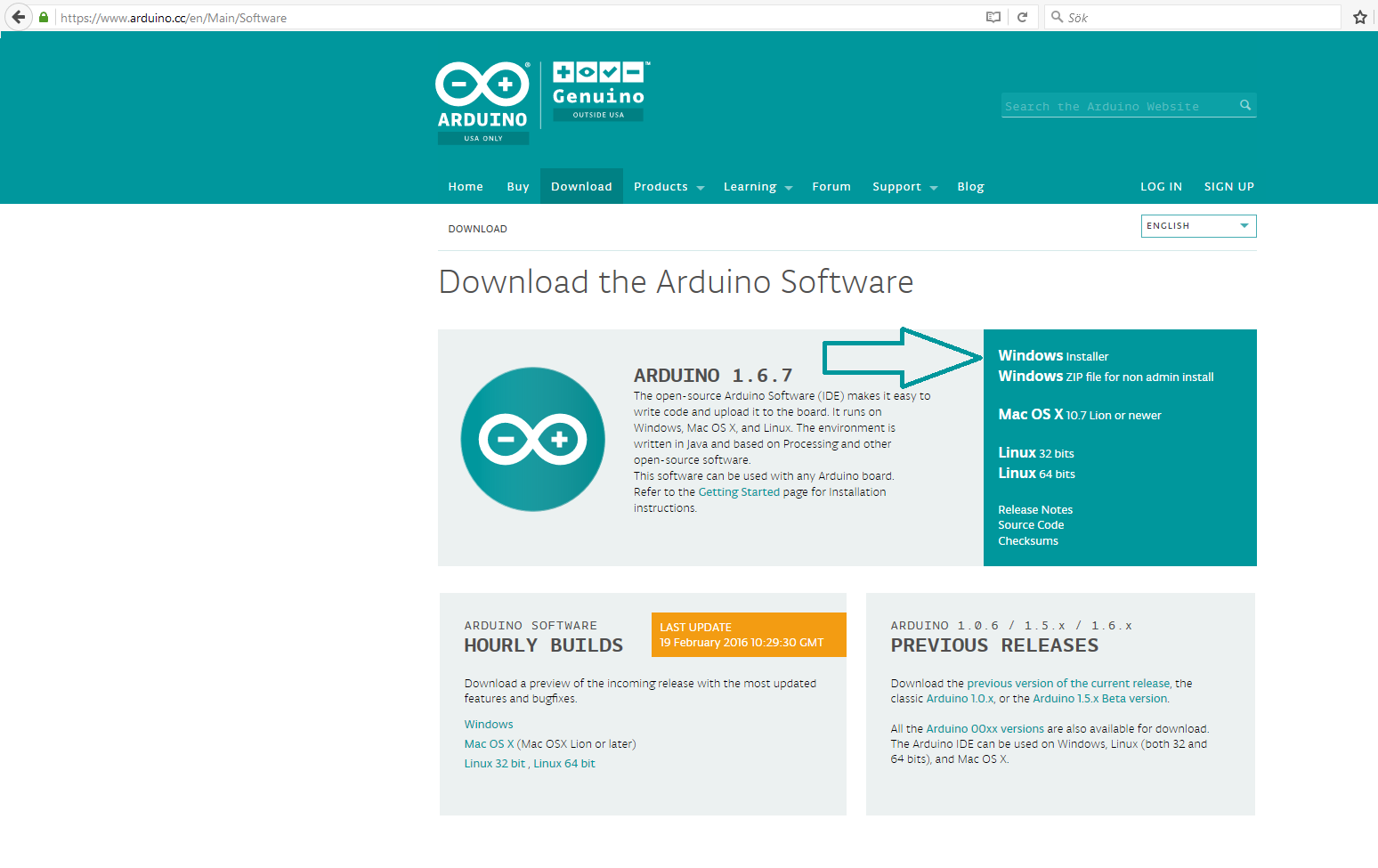Image resolution: width=1378 pixels, height=868 pixels.
Task: Click the browser back arrow button
Action: click(x=19, y=17)
